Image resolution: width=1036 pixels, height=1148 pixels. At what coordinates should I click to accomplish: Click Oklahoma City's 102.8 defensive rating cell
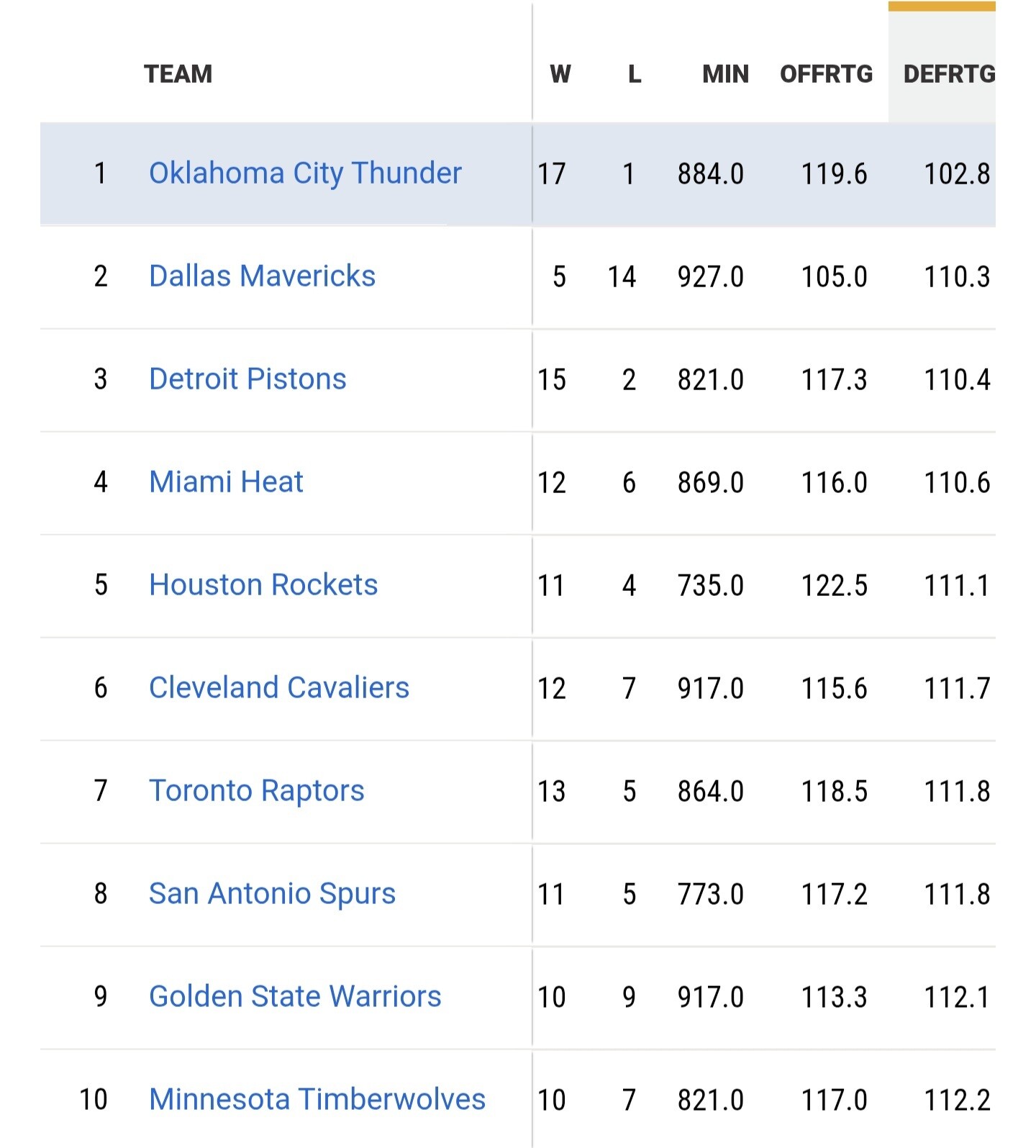pyautogui.click(x=957, y=174)
